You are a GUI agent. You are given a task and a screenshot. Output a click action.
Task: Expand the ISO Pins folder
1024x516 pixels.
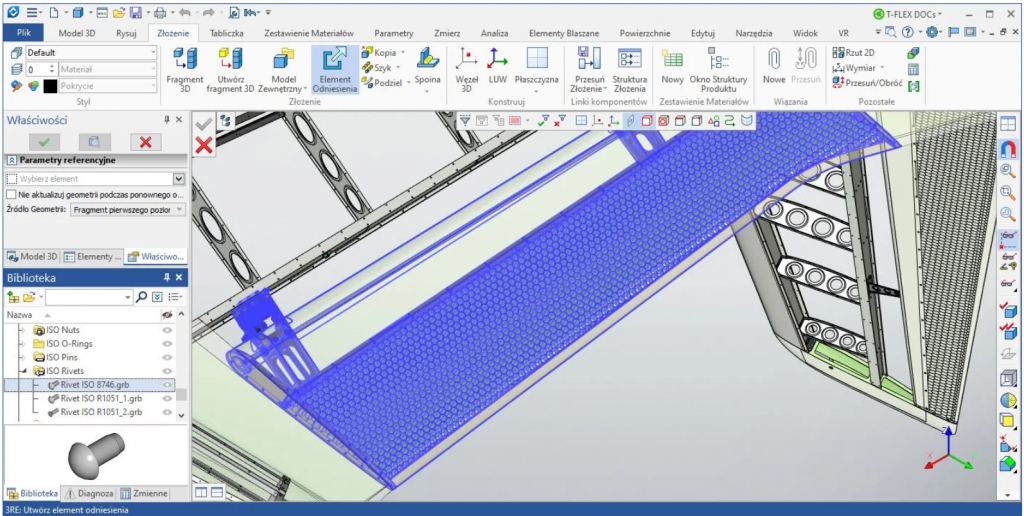coord(22,357)
